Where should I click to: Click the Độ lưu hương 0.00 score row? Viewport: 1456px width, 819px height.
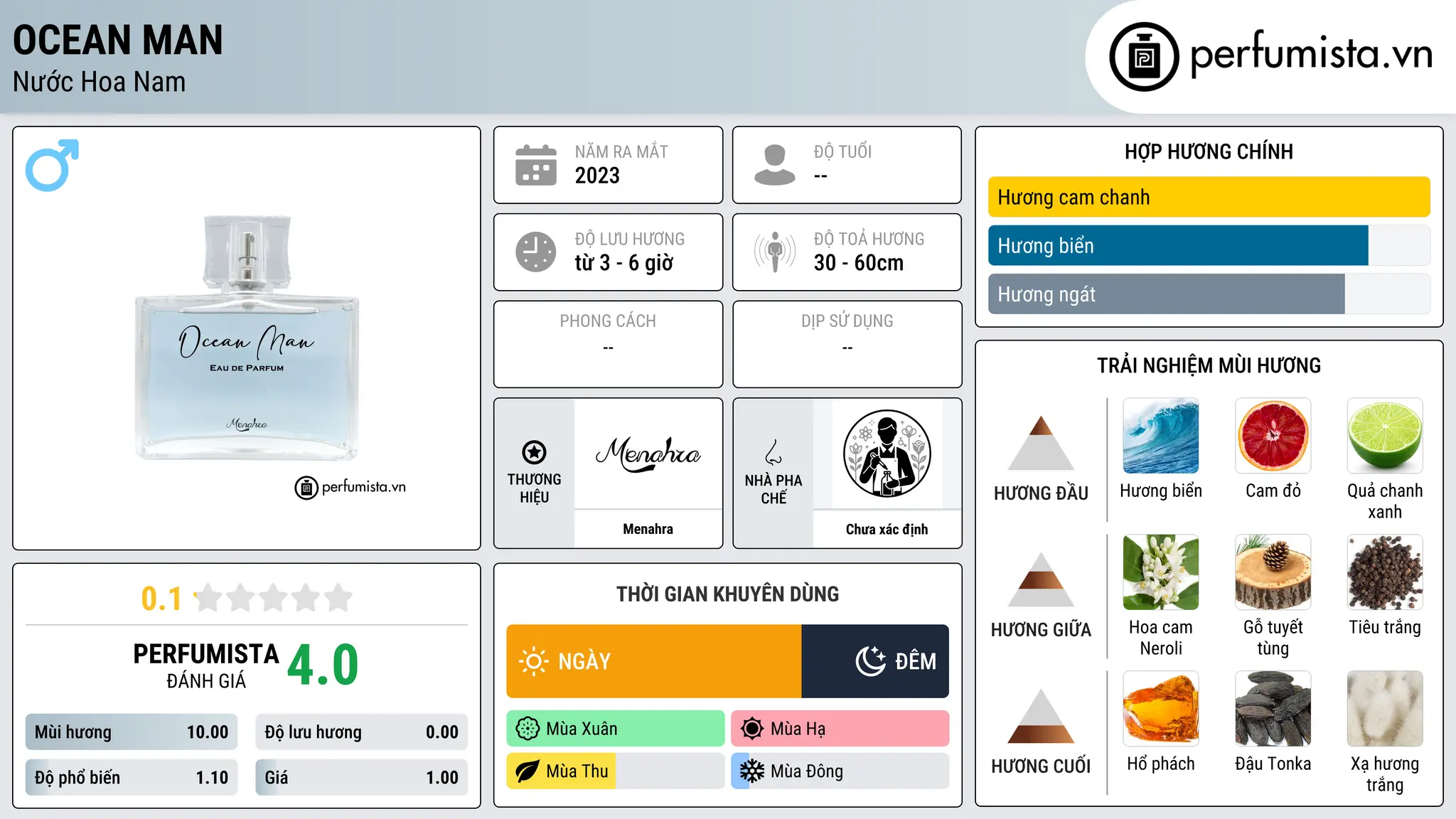[x=362, y=732]
